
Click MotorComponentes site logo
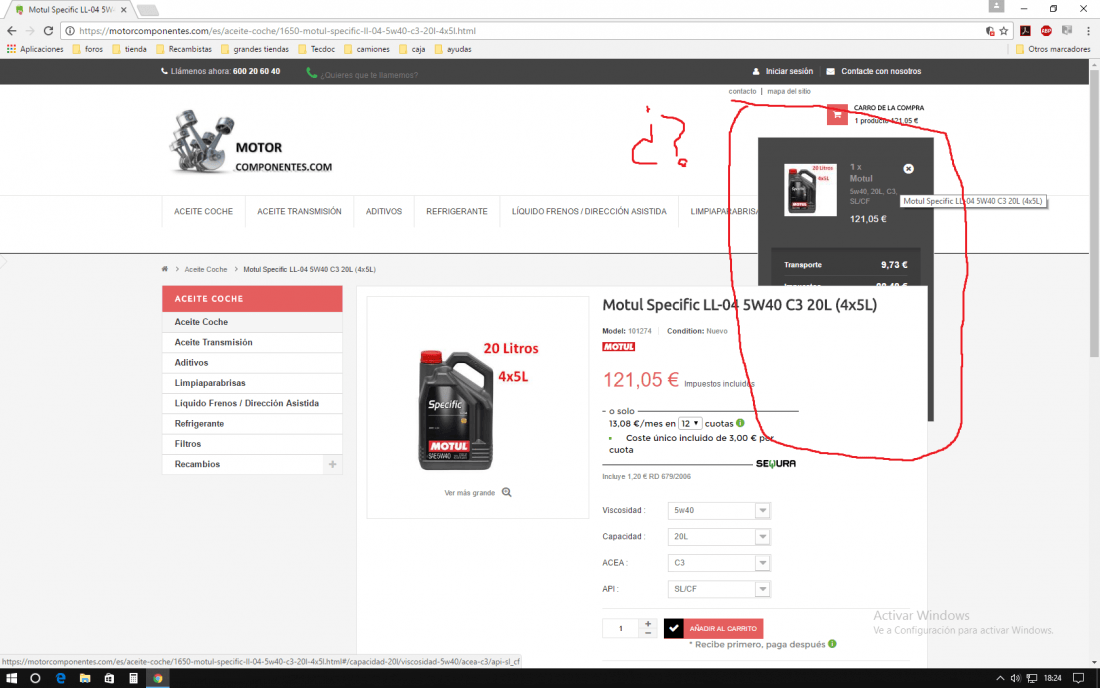250,142
